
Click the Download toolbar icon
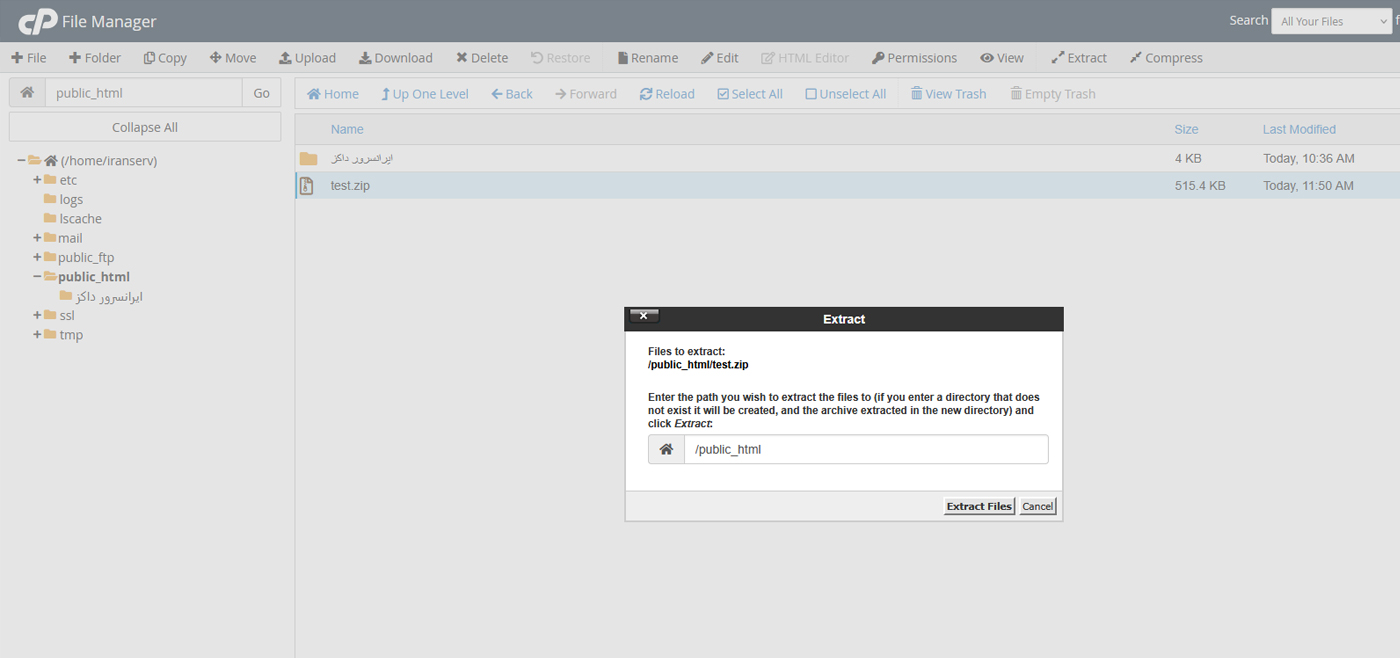click(365, 58)
